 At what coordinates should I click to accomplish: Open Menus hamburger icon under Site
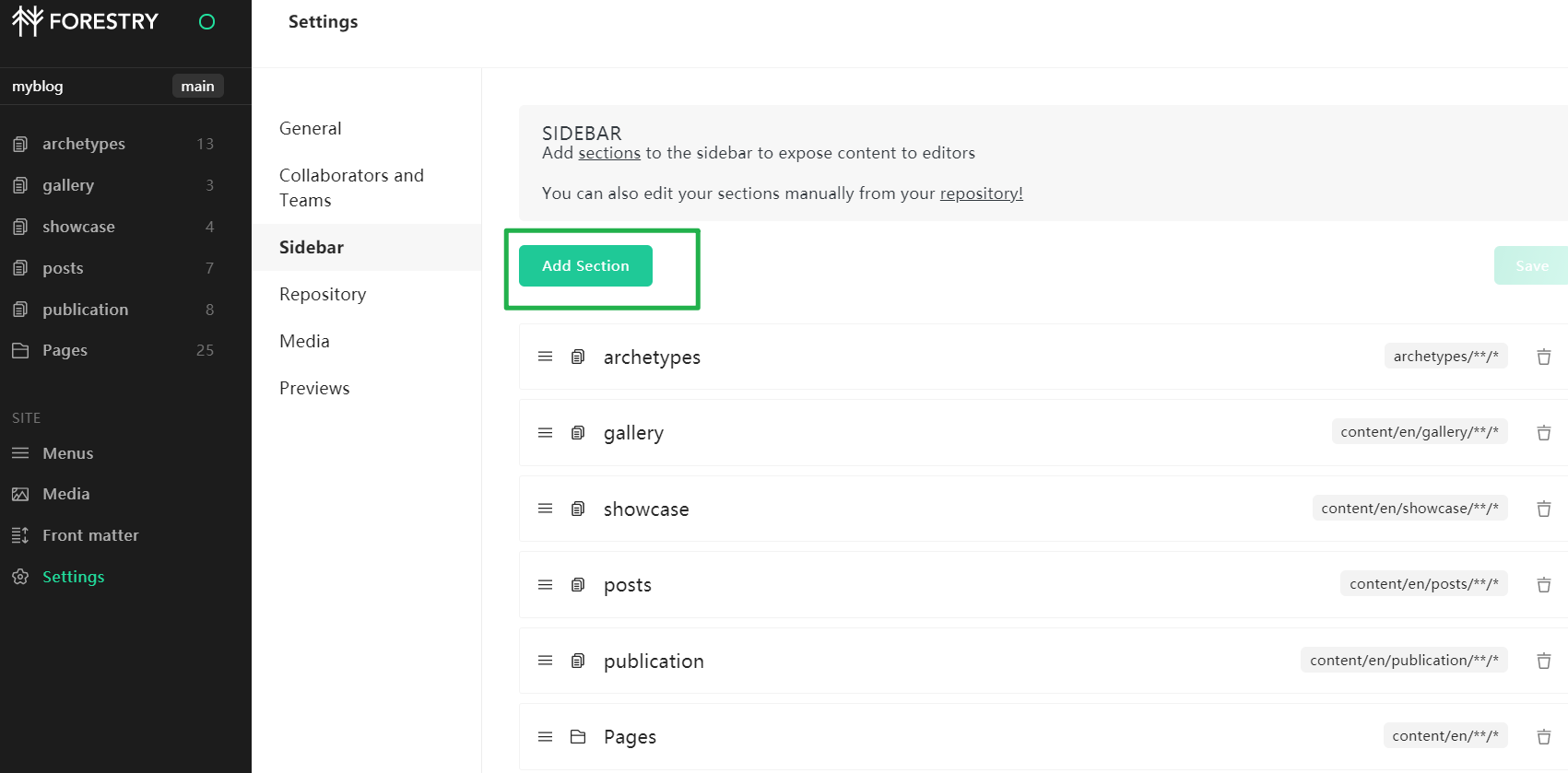(x=20, y=453)
